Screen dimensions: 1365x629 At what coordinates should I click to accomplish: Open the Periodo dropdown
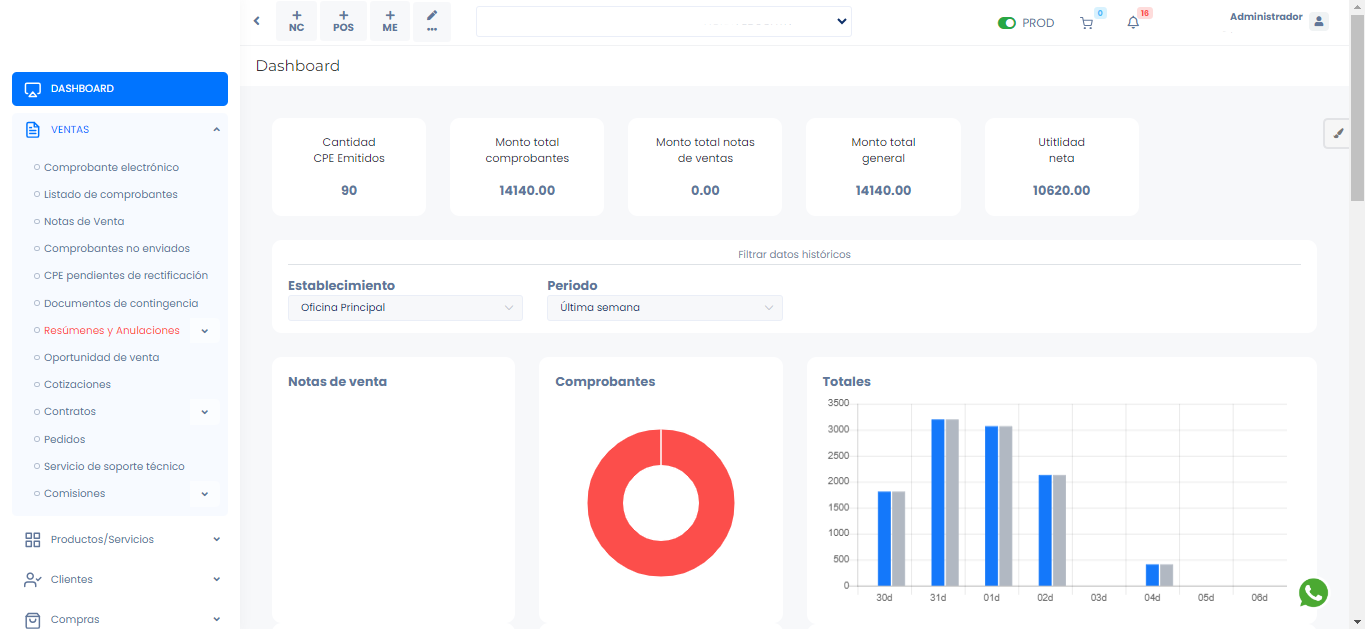665,308
